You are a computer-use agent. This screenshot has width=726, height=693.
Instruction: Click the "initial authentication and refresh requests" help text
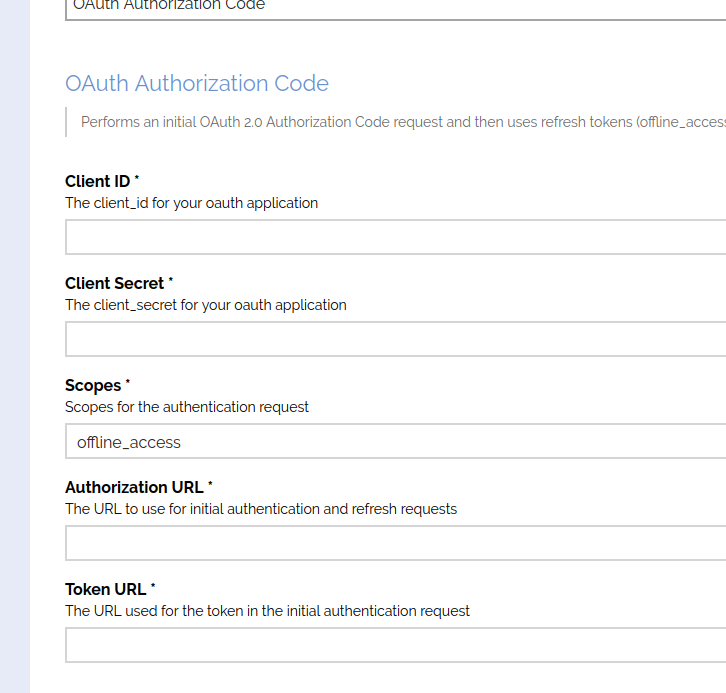point(260,509)
